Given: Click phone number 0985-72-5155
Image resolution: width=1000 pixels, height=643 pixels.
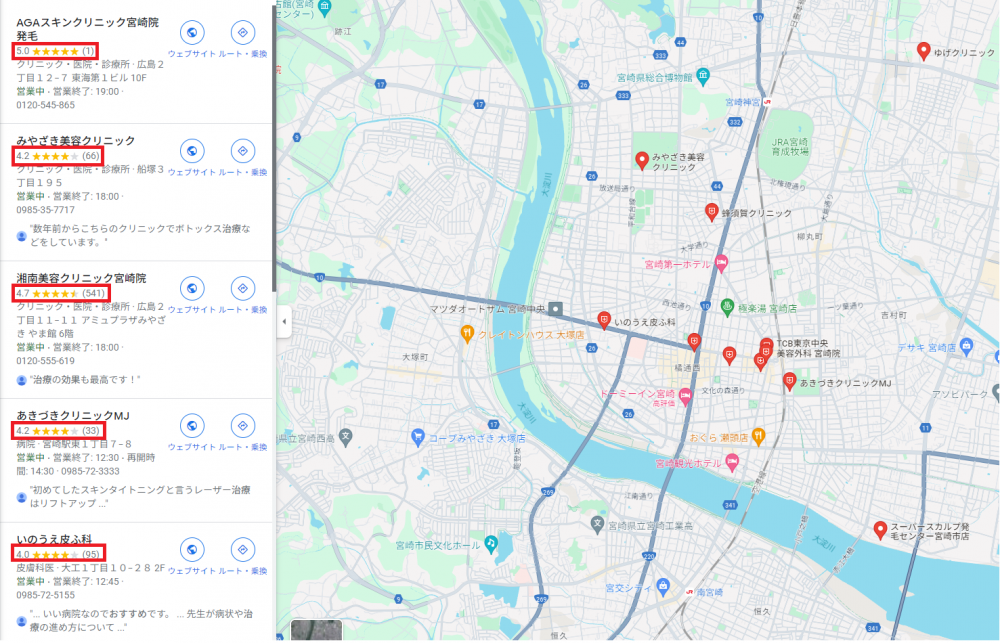Looking at the screenshot, I should point(45,595).
